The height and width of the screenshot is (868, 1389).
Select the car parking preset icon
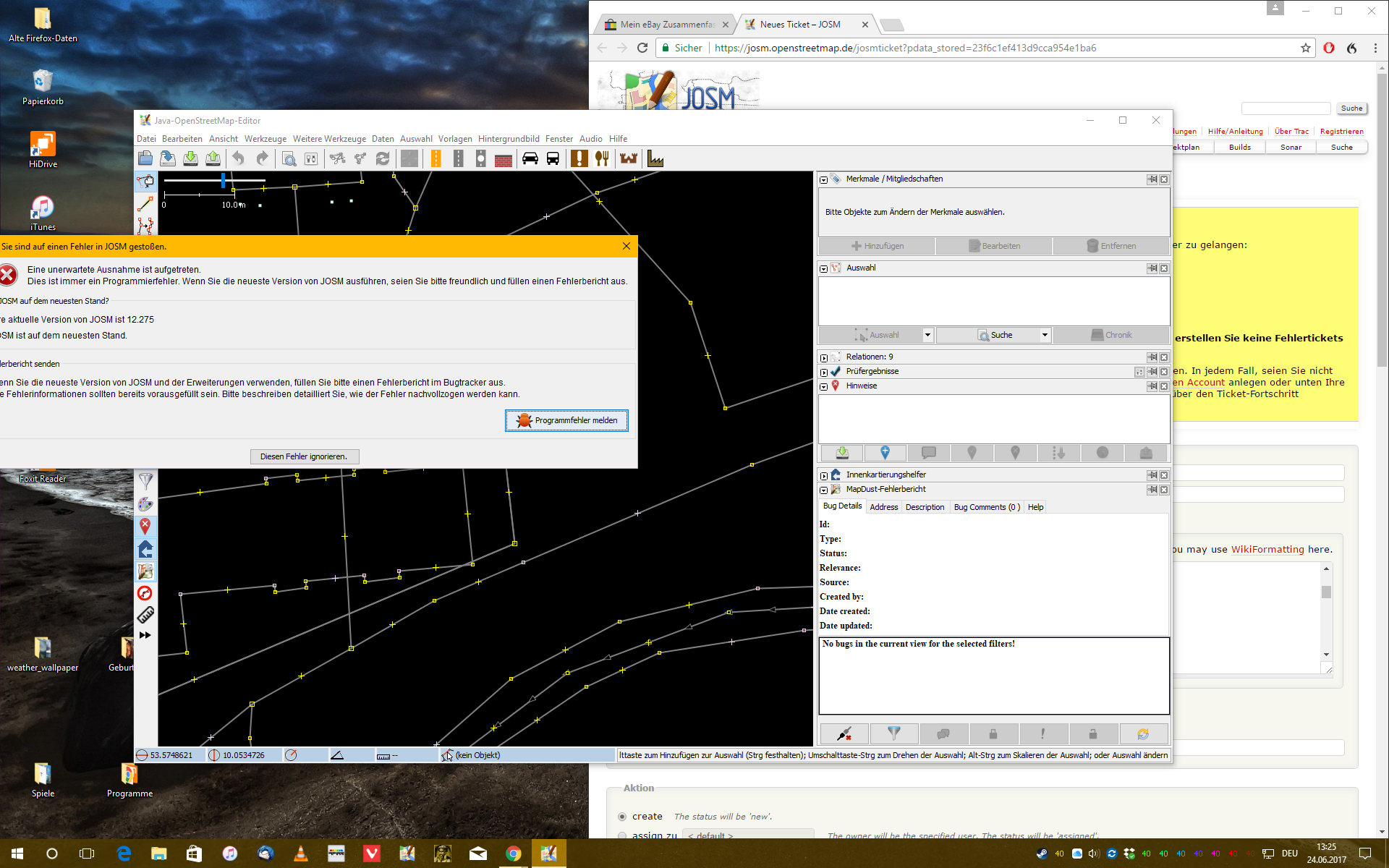click(x=530, y=159)
